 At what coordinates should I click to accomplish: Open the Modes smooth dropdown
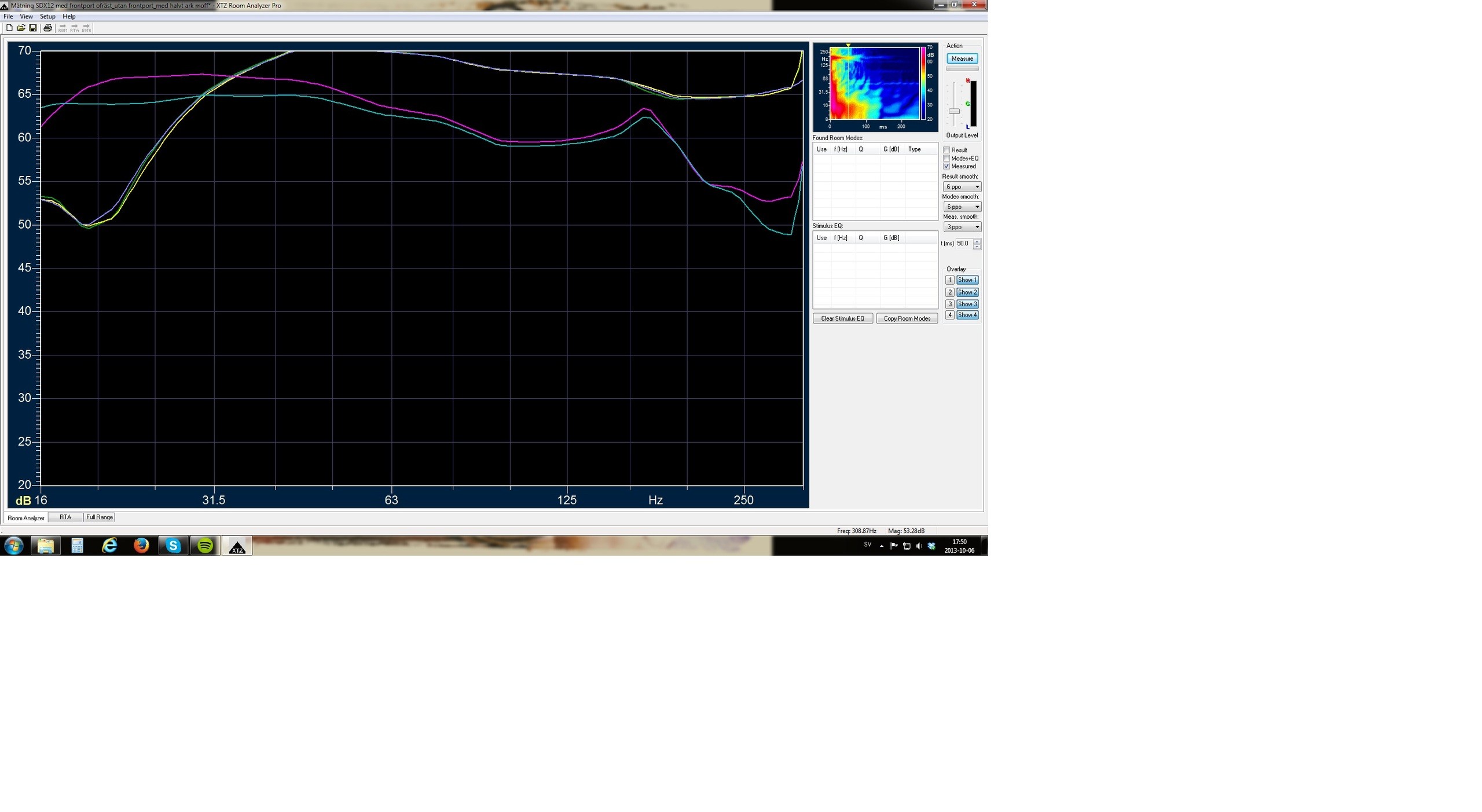[x=962, y=207]
